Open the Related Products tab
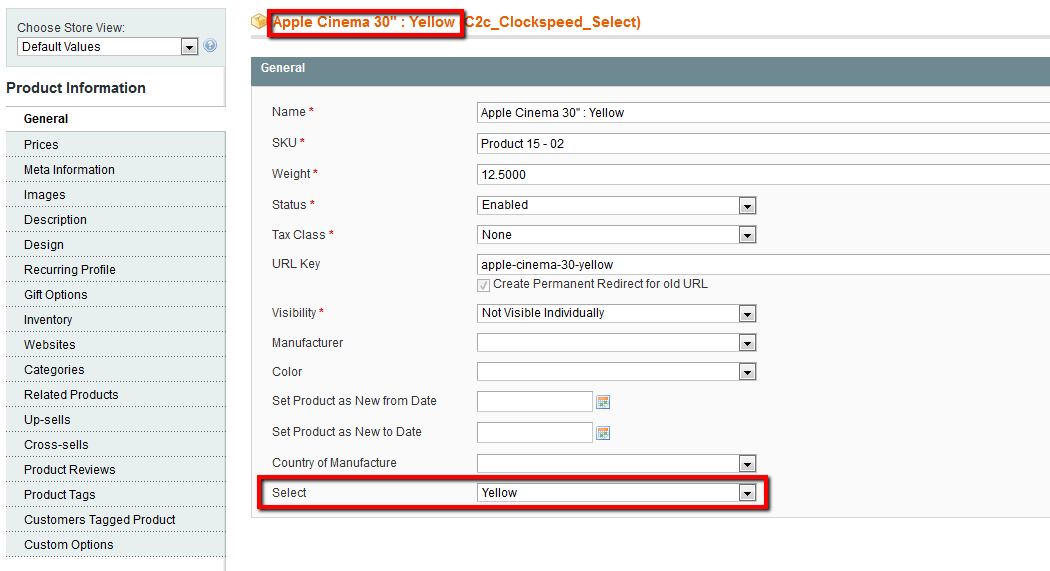This screenshot has width=1050, height=571. click(116, 394)
